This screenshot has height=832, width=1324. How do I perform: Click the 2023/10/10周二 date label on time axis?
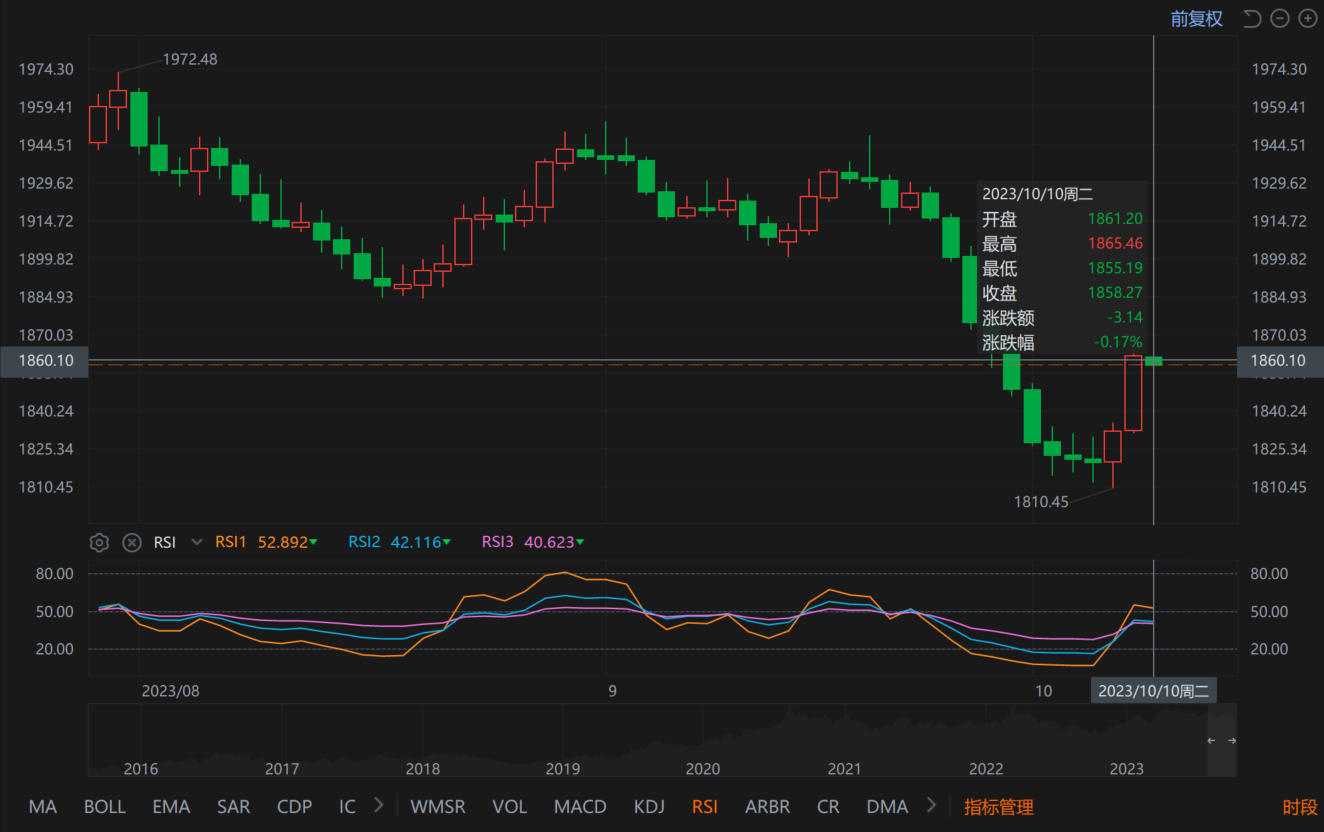tap(1154, 691)
